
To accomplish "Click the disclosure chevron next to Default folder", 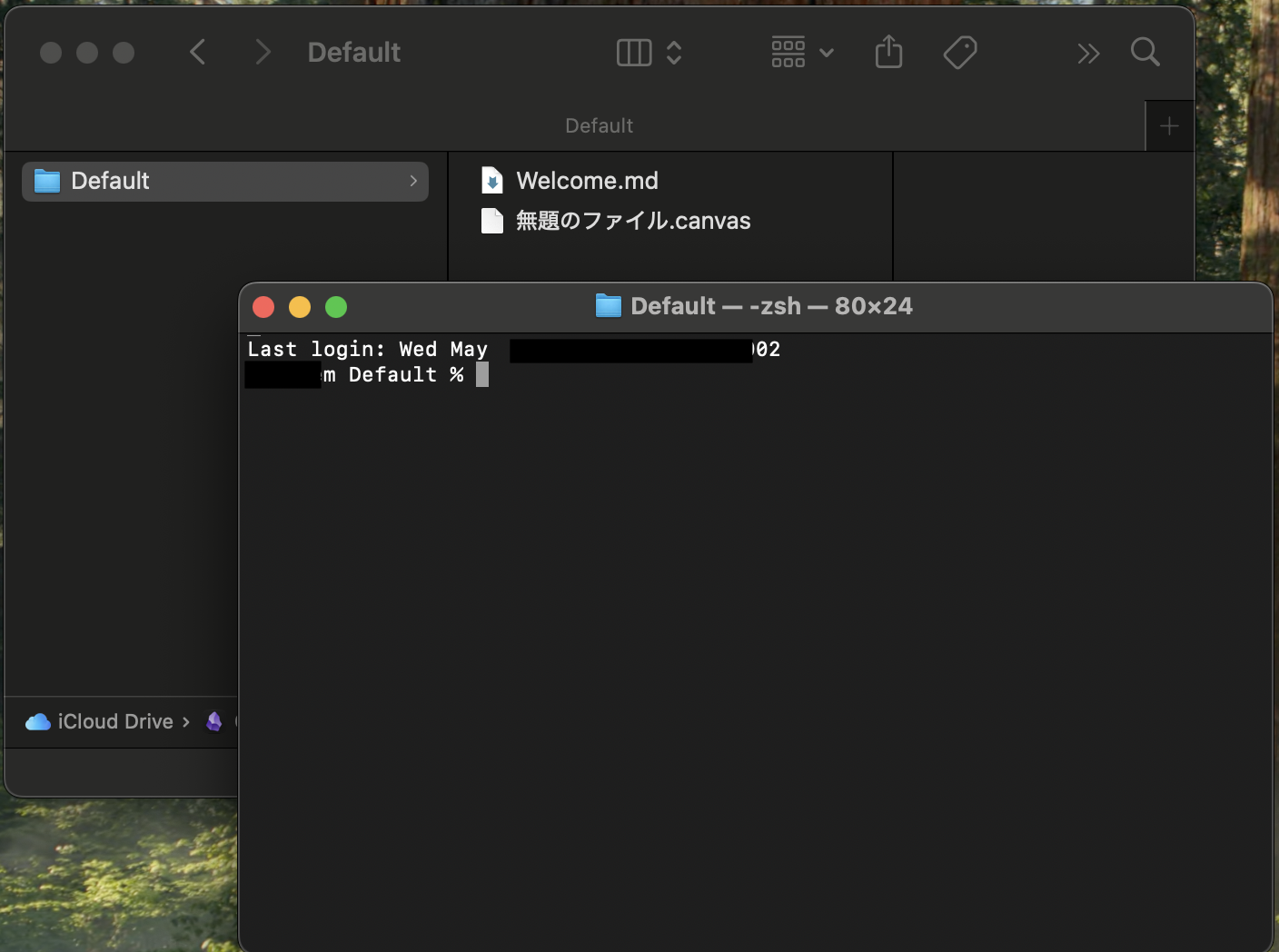I will tap(413, 181).
